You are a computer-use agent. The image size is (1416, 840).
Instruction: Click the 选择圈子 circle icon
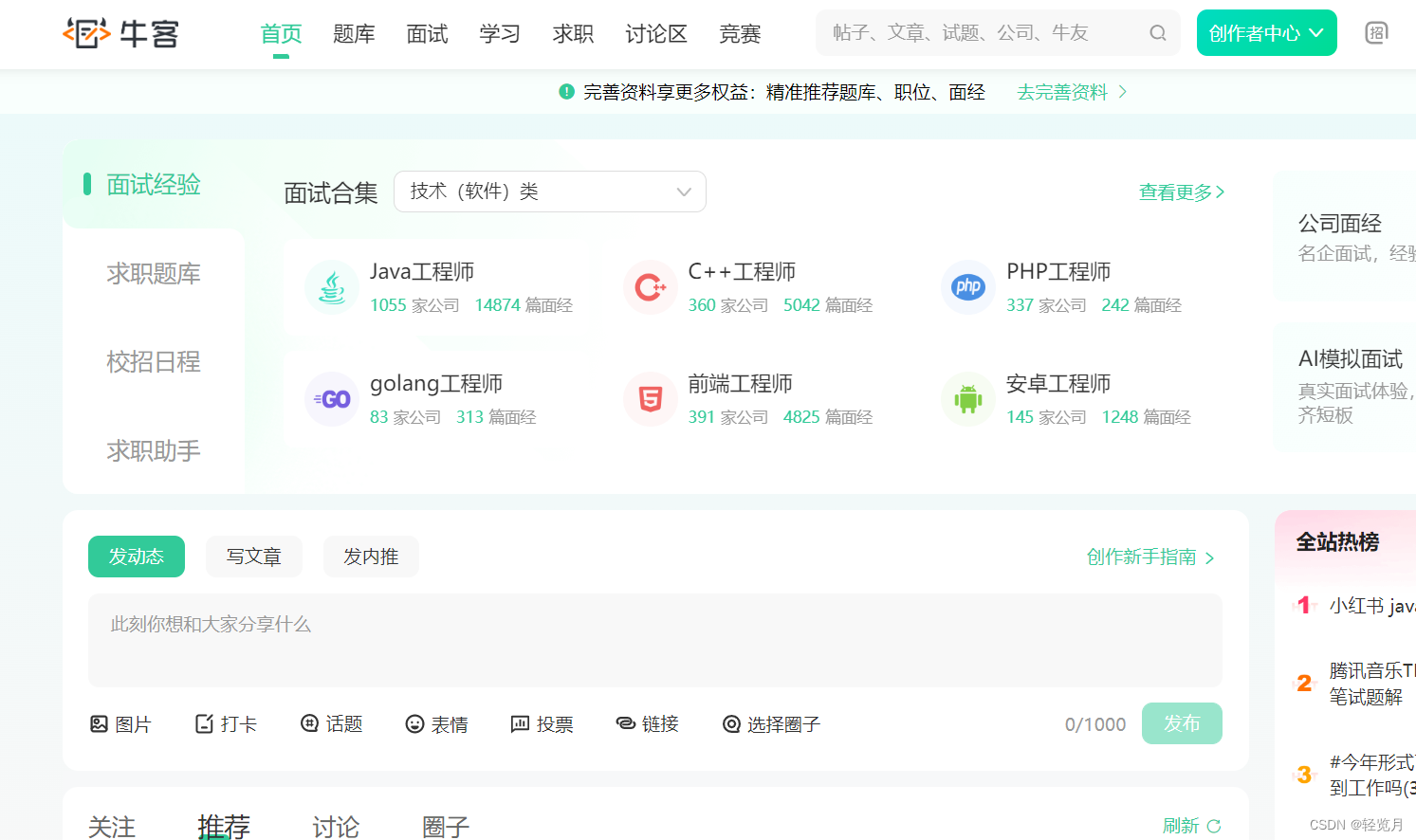[x=731, y=724]
